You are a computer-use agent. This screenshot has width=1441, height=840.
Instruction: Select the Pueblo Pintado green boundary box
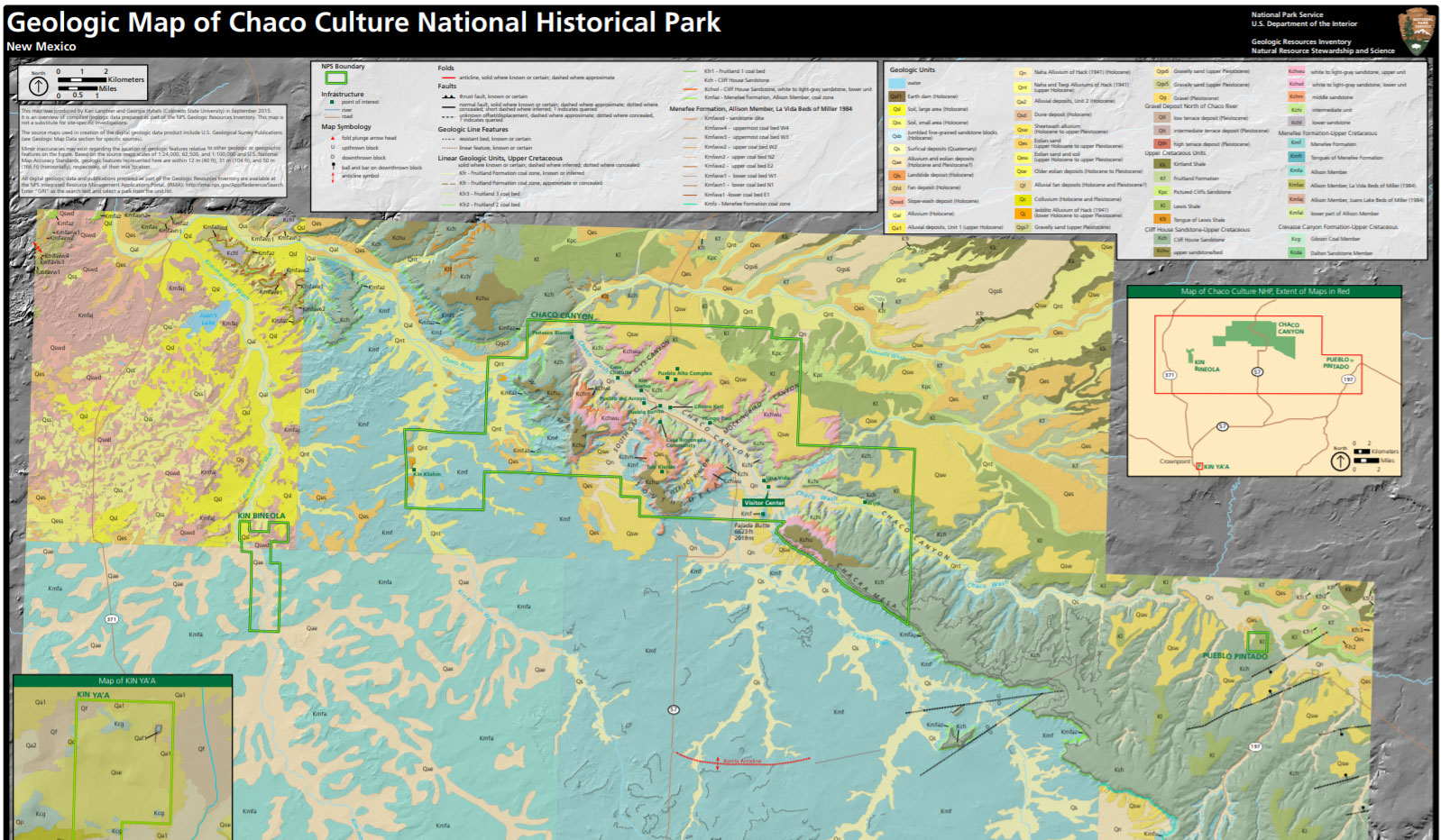pyautogui.click(x=1256, y=642)
